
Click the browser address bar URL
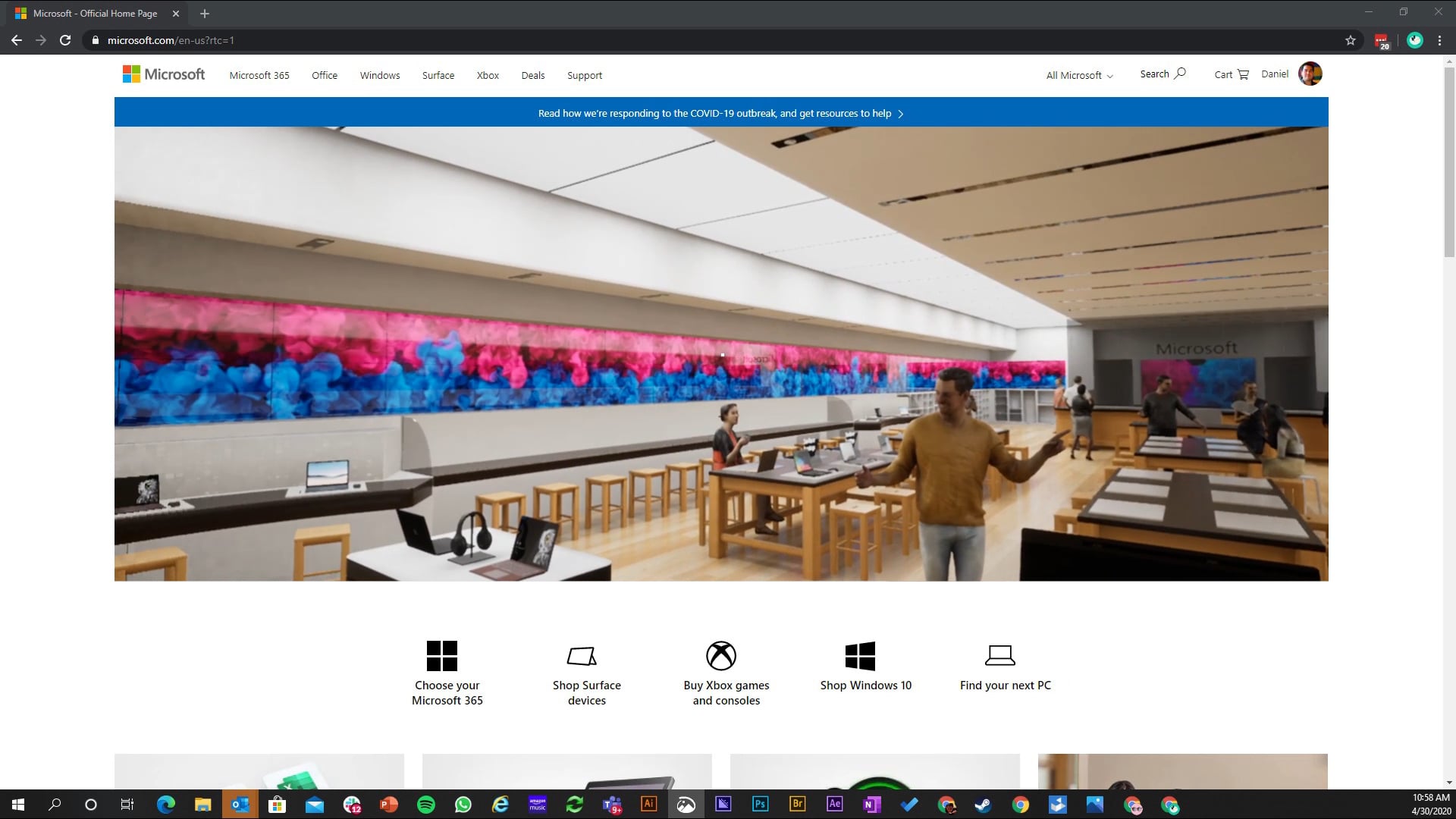click(171, 40)
